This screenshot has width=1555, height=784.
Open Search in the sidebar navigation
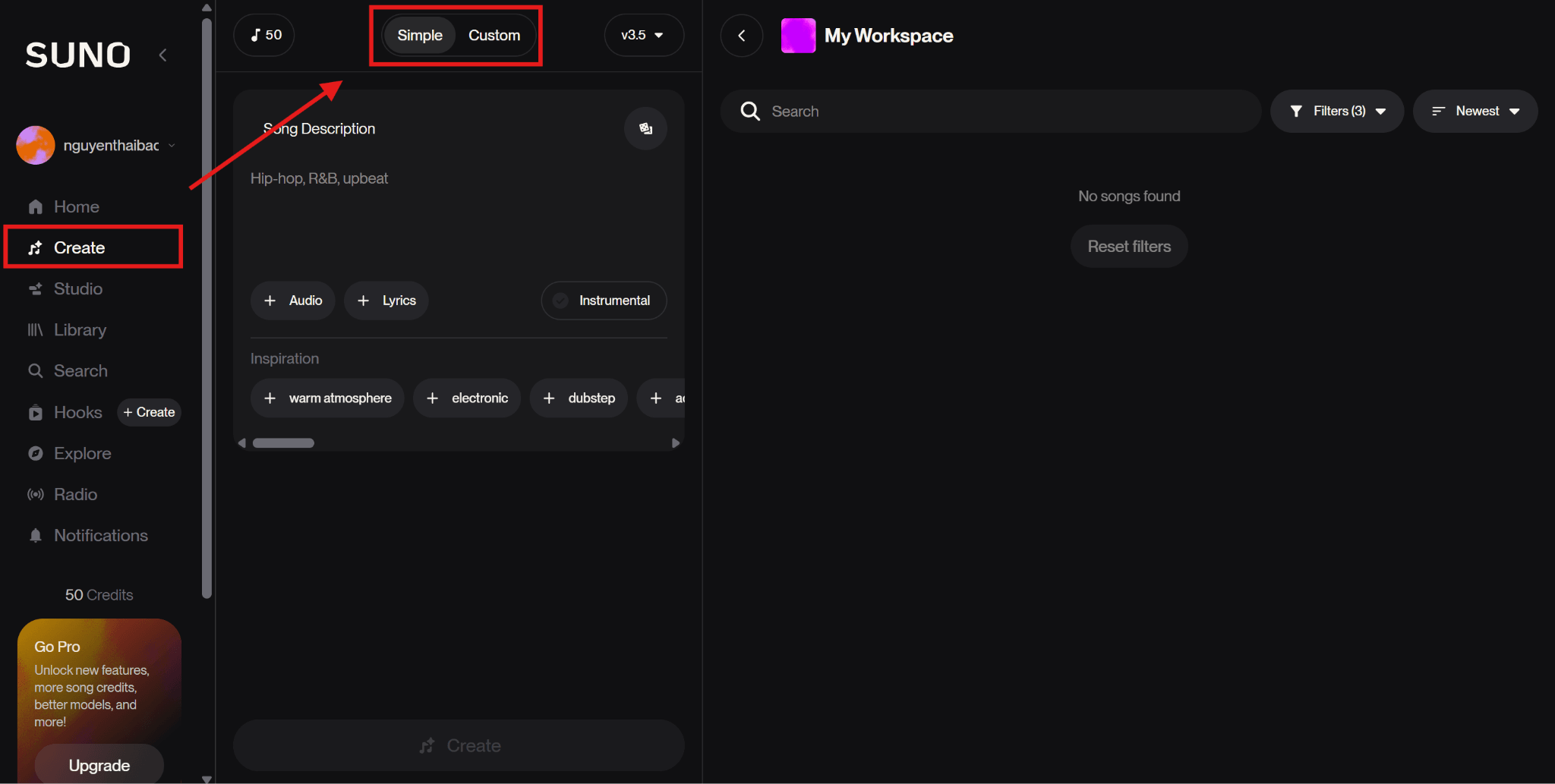click(x=80, y=370)
